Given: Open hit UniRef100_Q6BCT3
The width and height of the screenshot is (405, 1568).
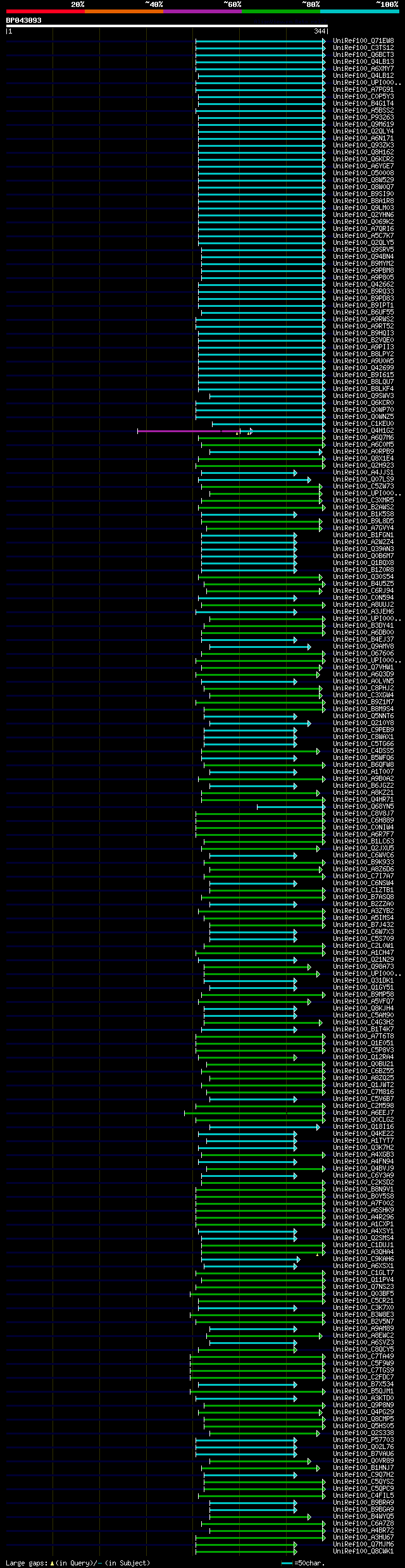Looking at the screenshot, I should point(363,55).
